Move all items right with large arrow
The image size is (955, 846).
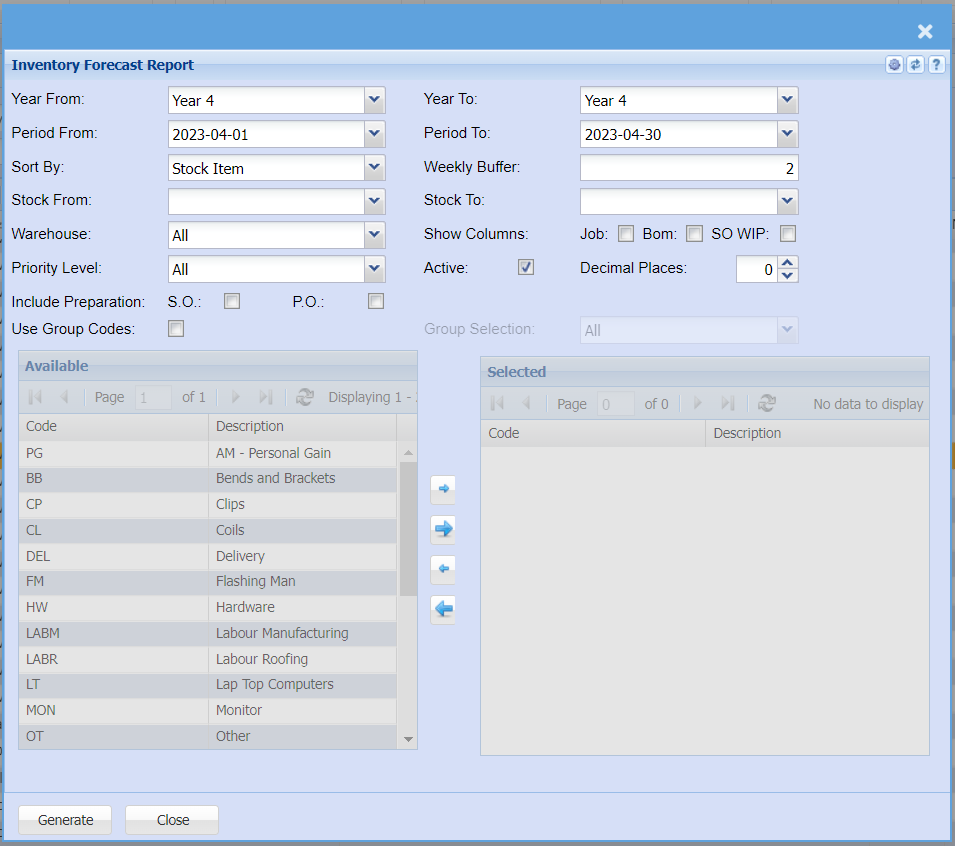(443, 529)
